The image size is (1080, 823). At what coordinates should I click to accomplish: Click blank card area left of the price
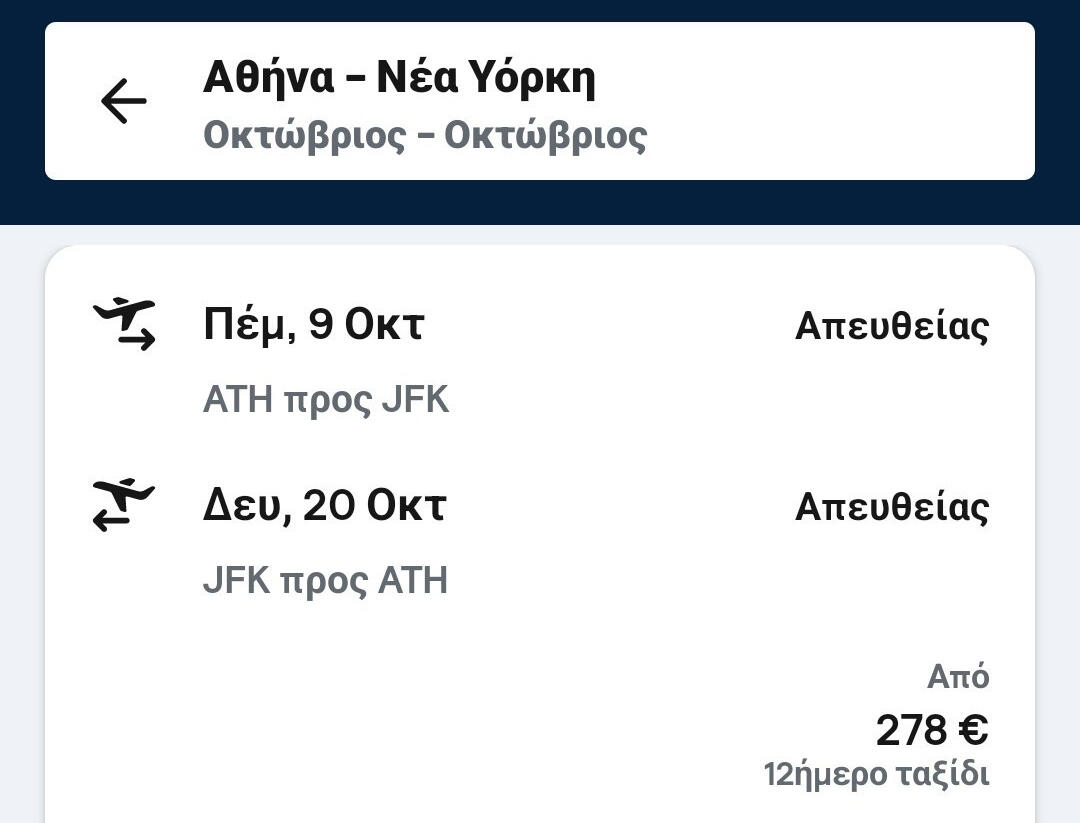[400, 720]
